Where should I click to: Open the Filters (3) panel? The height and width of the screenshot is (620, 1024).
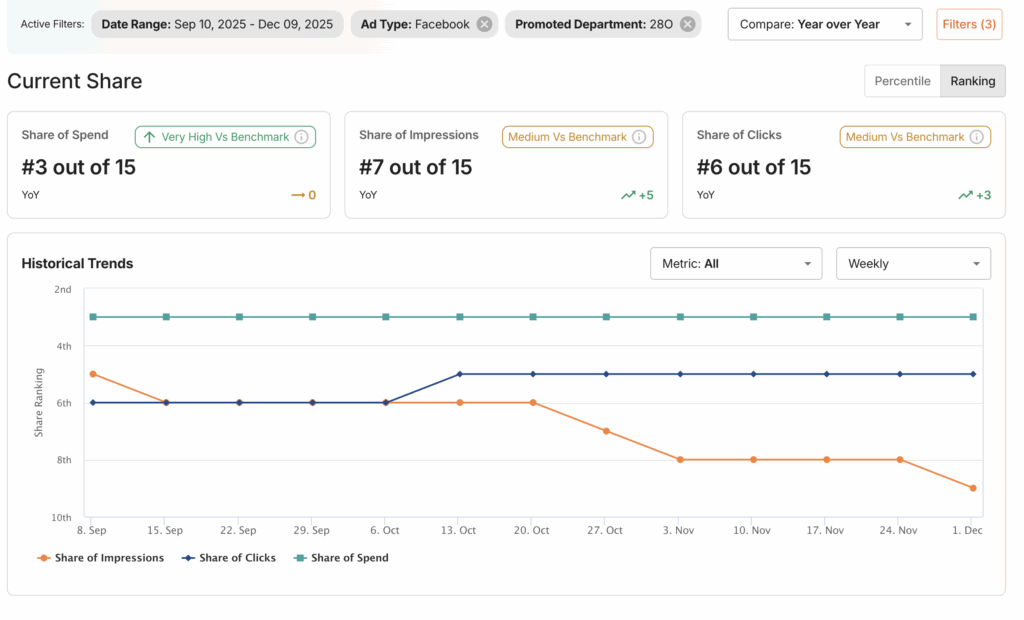[x=968, y=23]
